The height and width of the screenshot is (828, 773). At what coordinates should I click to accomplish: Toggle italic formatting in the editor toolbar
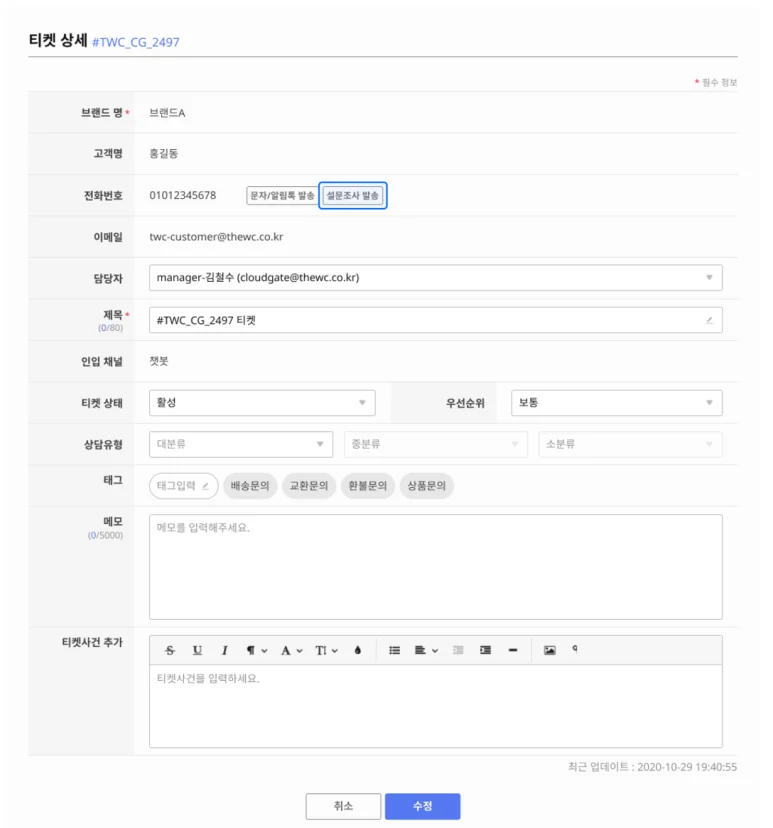coord(224,650)
